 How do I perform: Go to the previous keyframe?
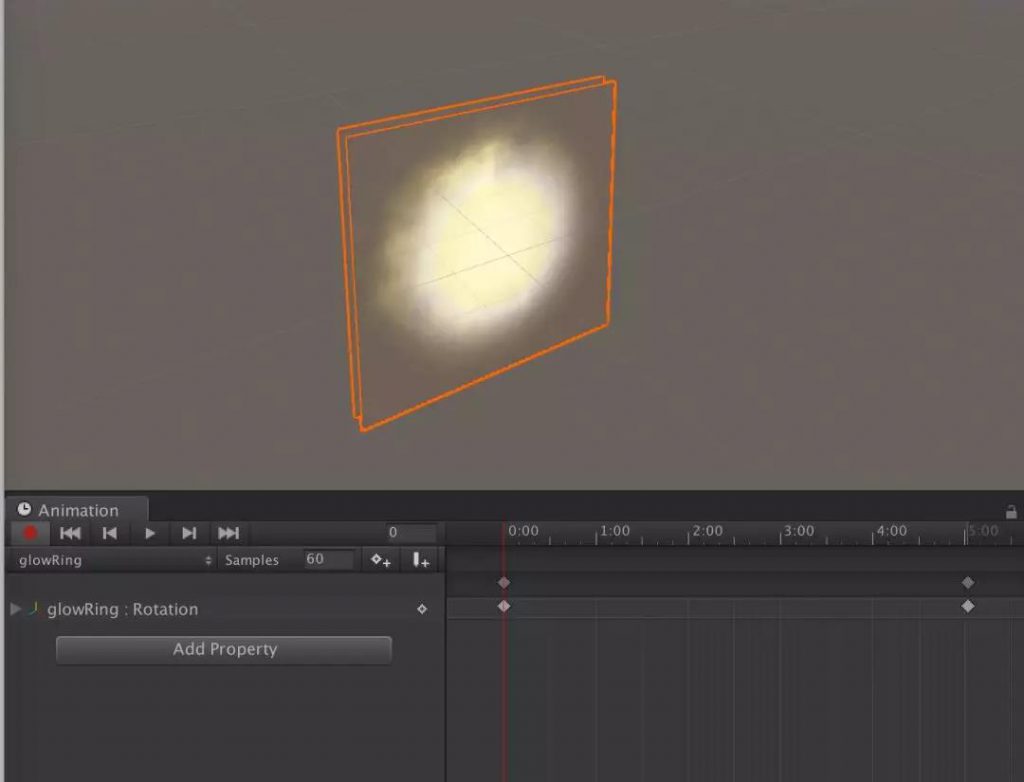tap(110, 533)
